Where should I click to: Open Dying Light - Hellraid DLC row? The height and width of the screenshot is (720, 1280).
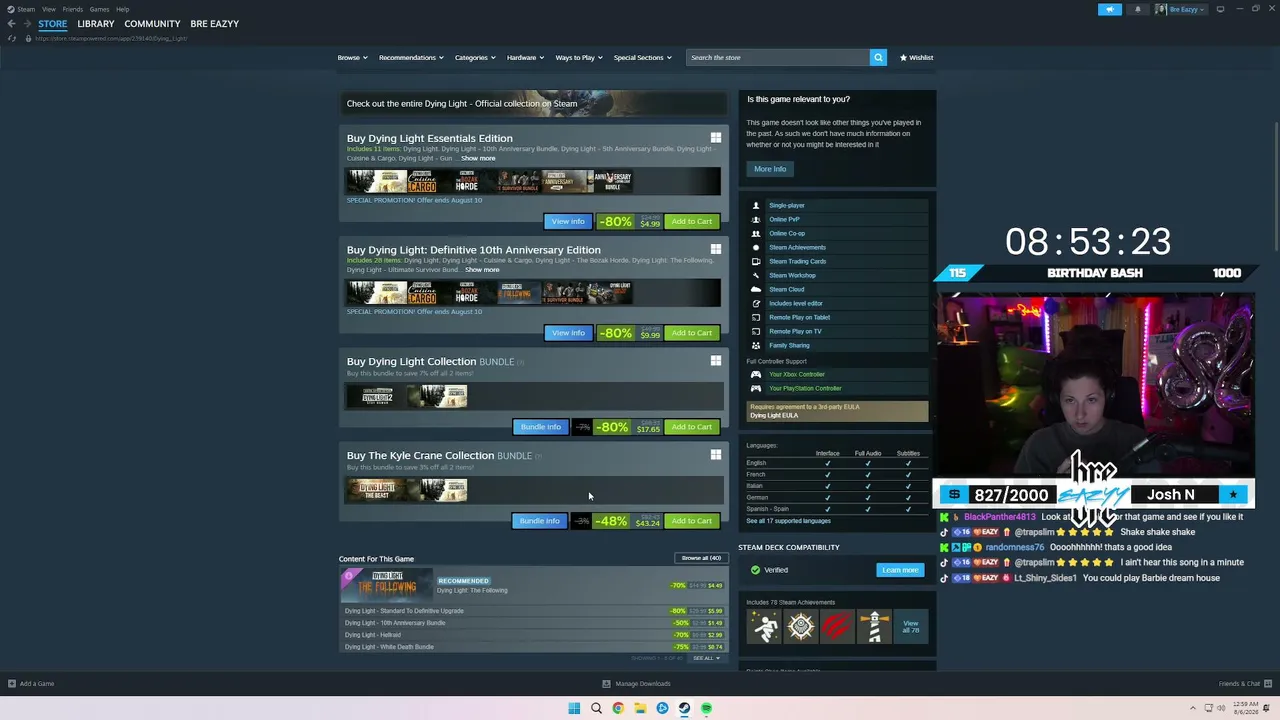coord(533,635)
